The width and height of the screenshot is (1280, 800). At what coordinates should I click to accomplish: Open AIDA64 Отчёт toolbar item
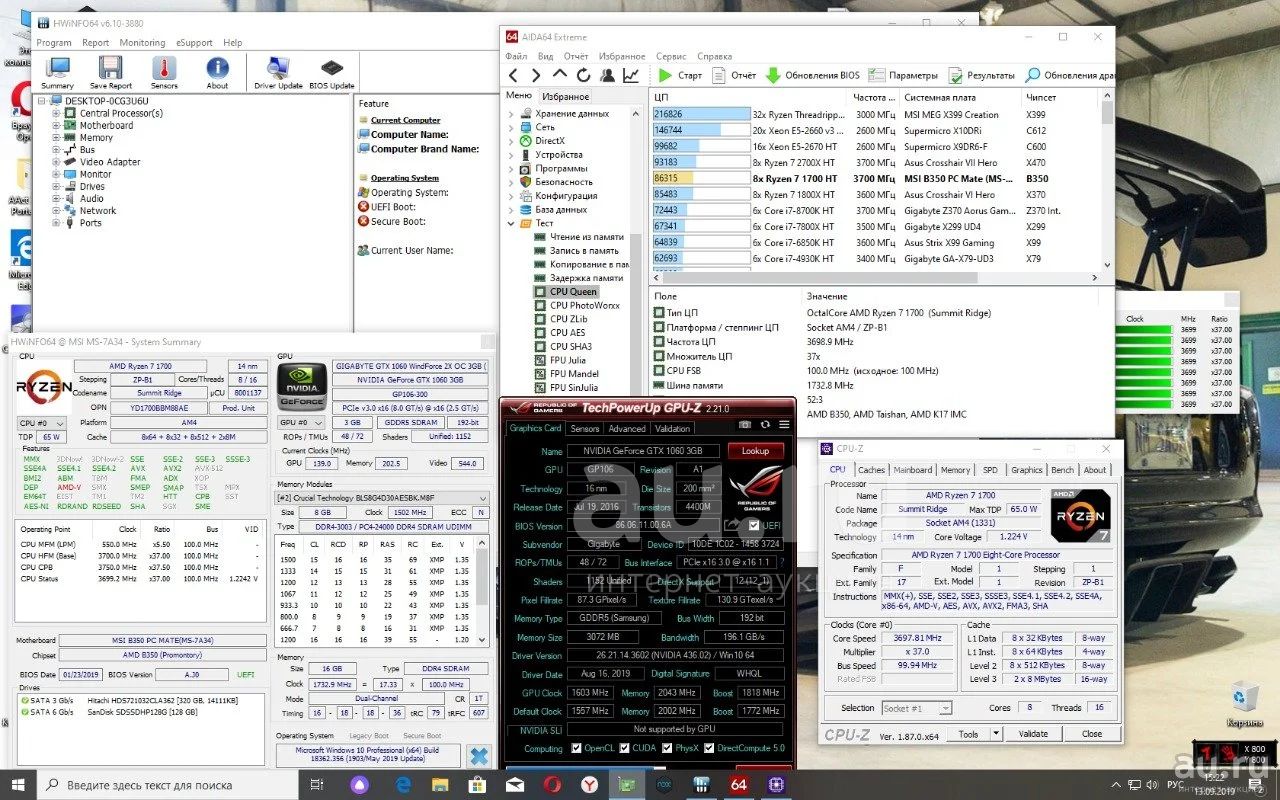tap(734, 75)
